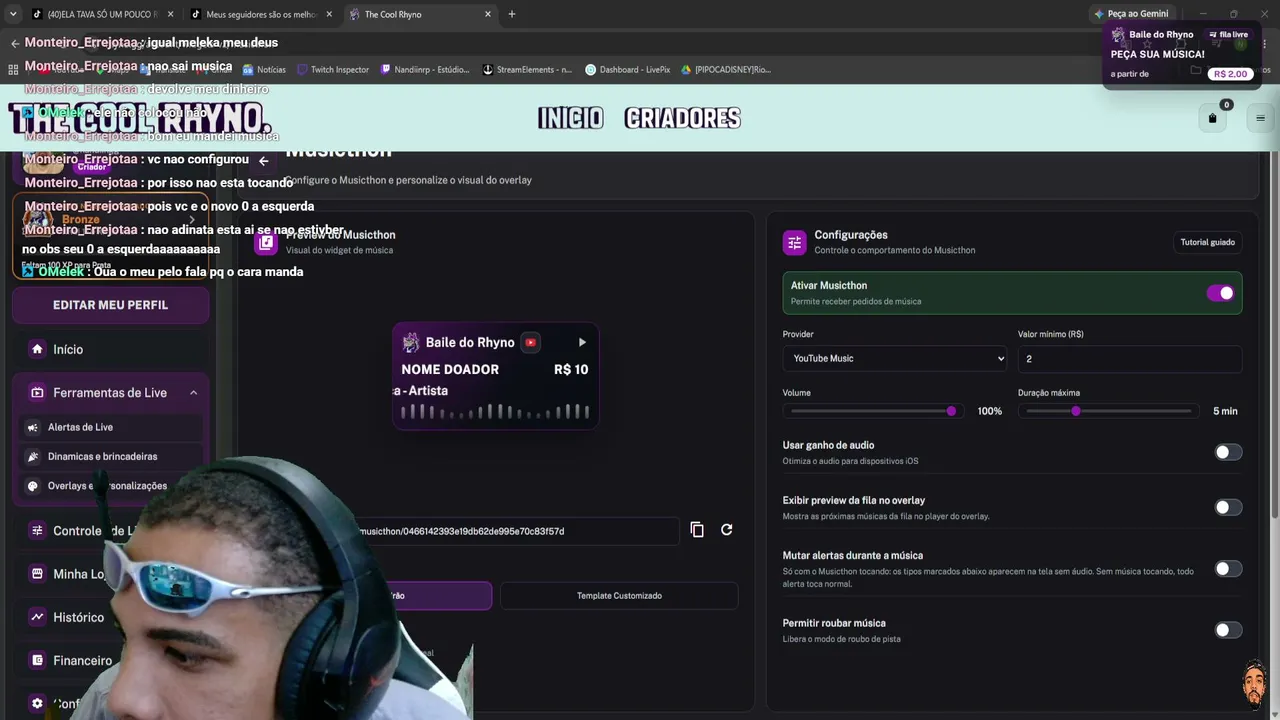Switch to the 'Meus seguidores são os melhores' tab

(261, 14)
